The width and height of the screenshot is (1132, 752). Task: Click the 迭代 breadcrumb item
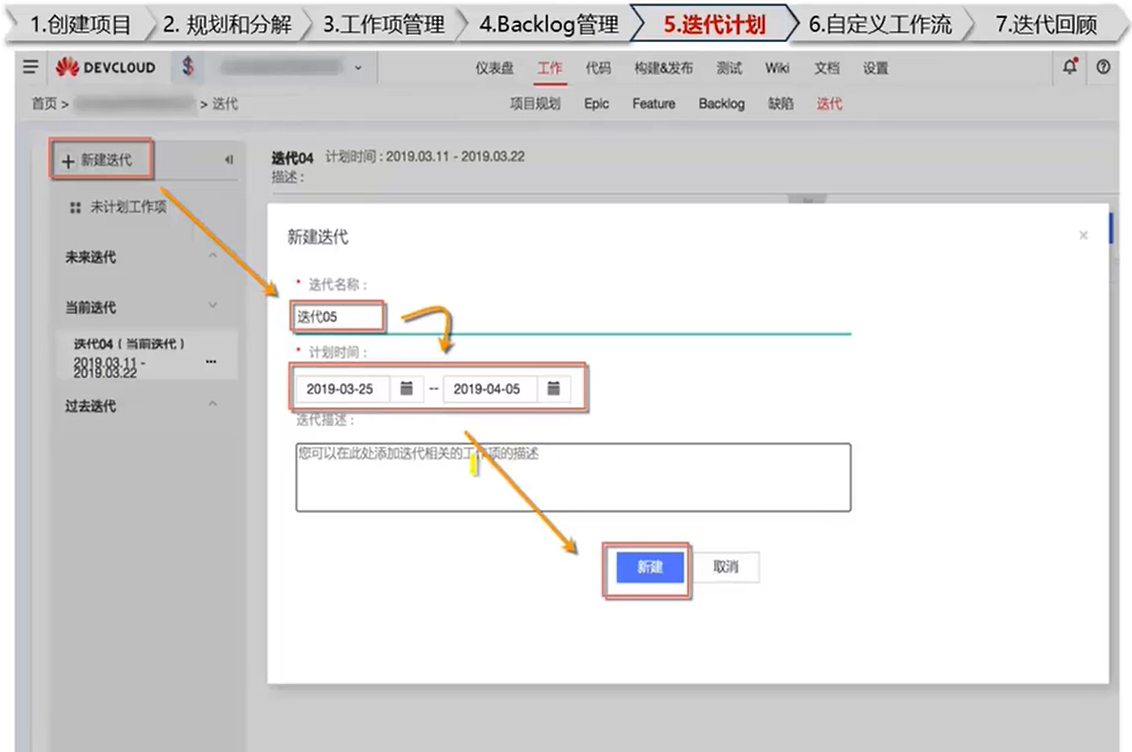click(x=225, y=103)
